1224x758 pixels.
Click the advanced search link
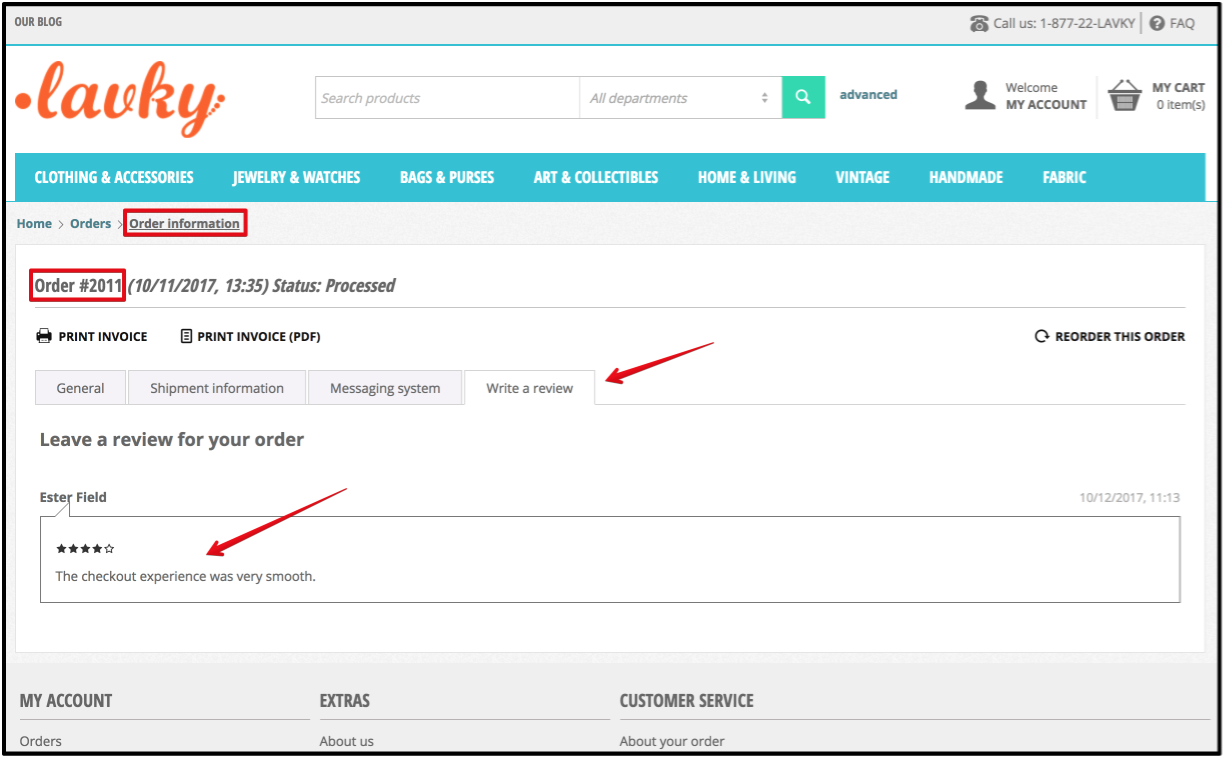coord(867,94)
